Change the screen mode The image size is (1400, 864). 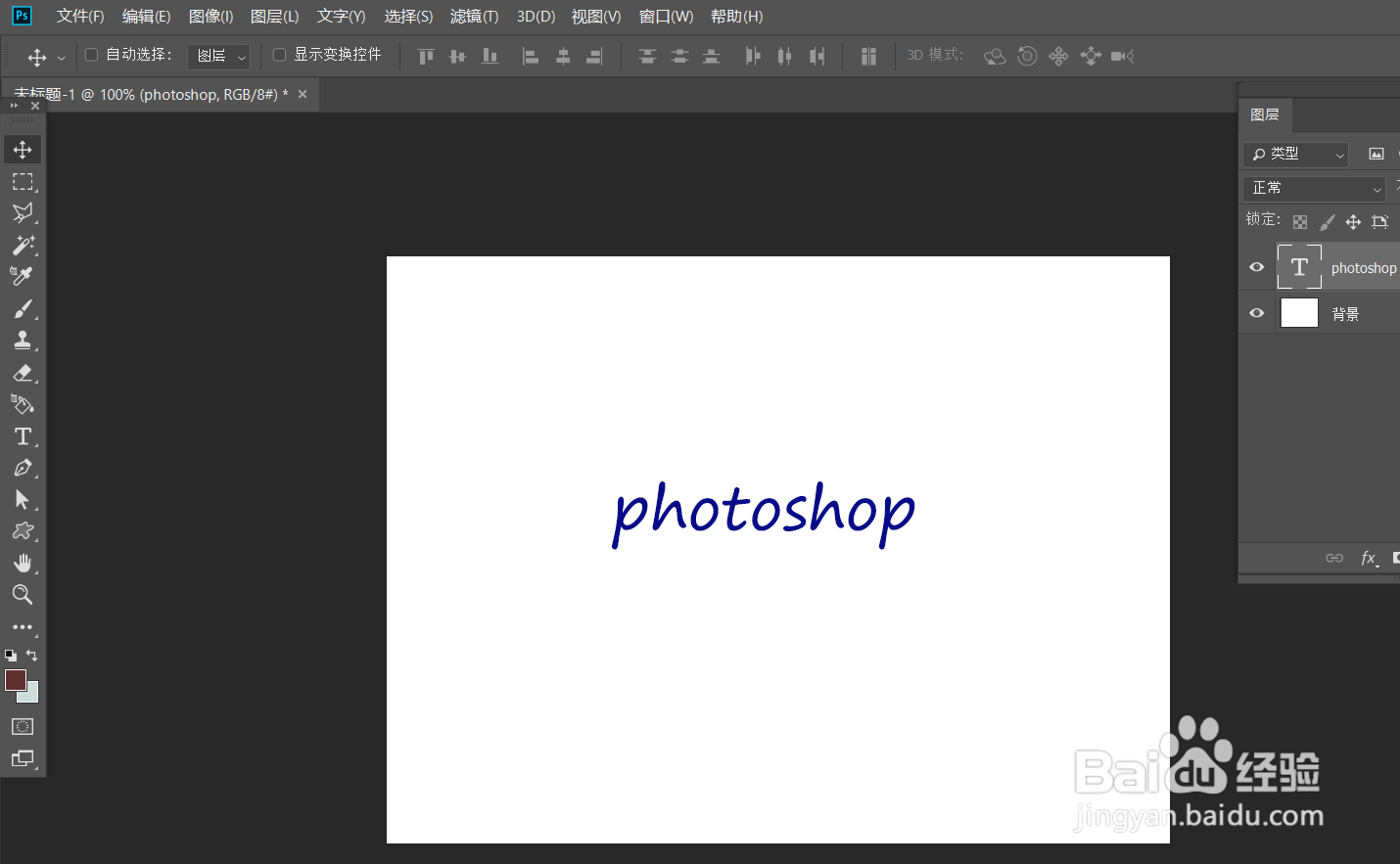click(x=23, y=758)
